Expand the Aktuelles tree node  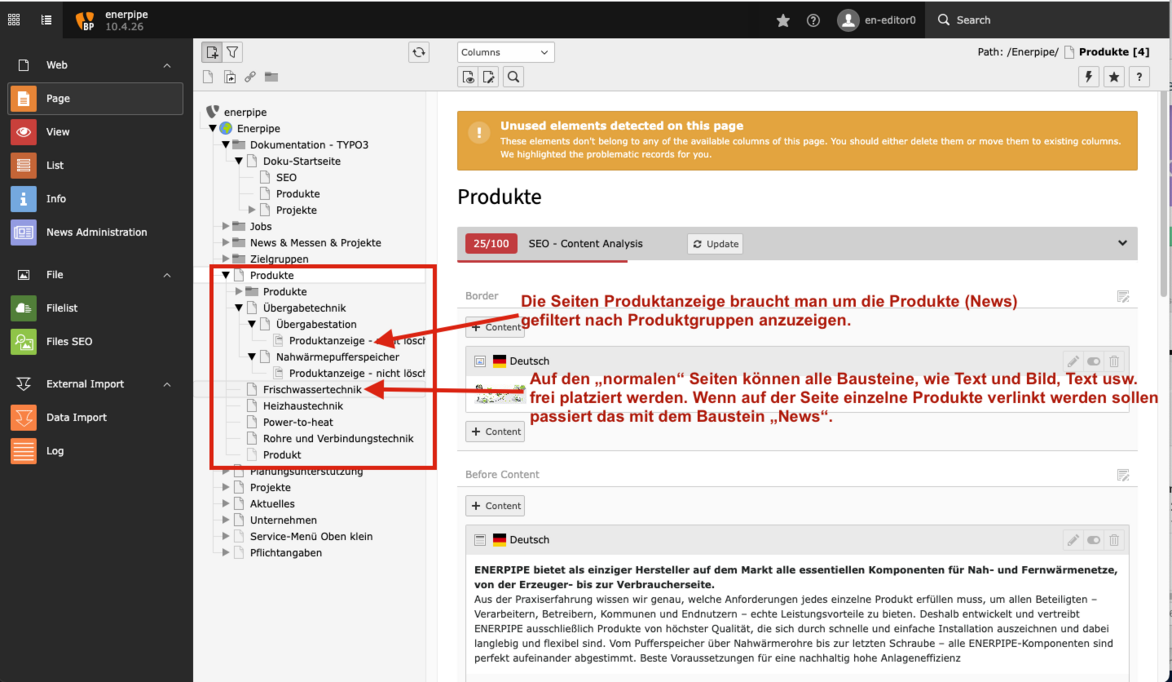tap(226, 504)
